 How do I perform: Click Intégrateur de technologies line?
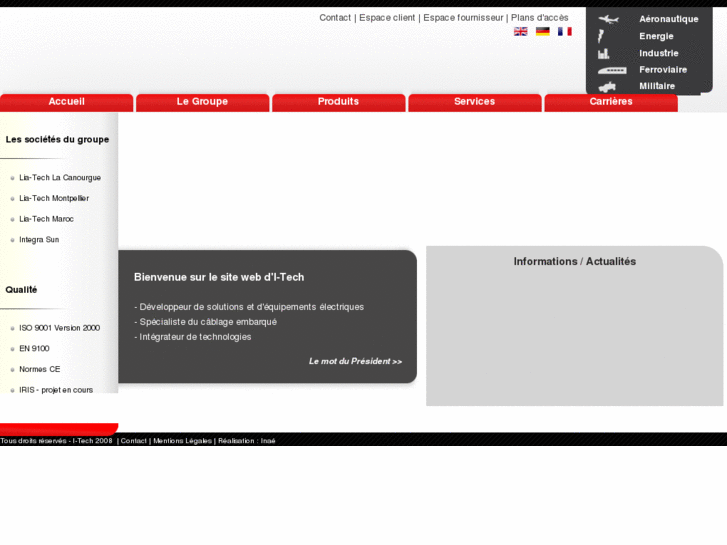point(193,337)
